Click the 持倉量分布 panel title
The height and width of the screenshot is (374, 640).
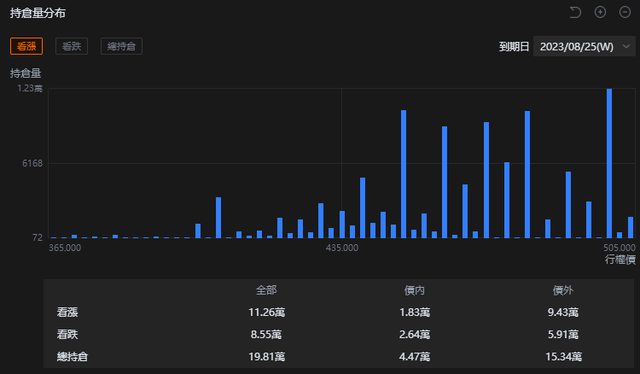[38, 13]
